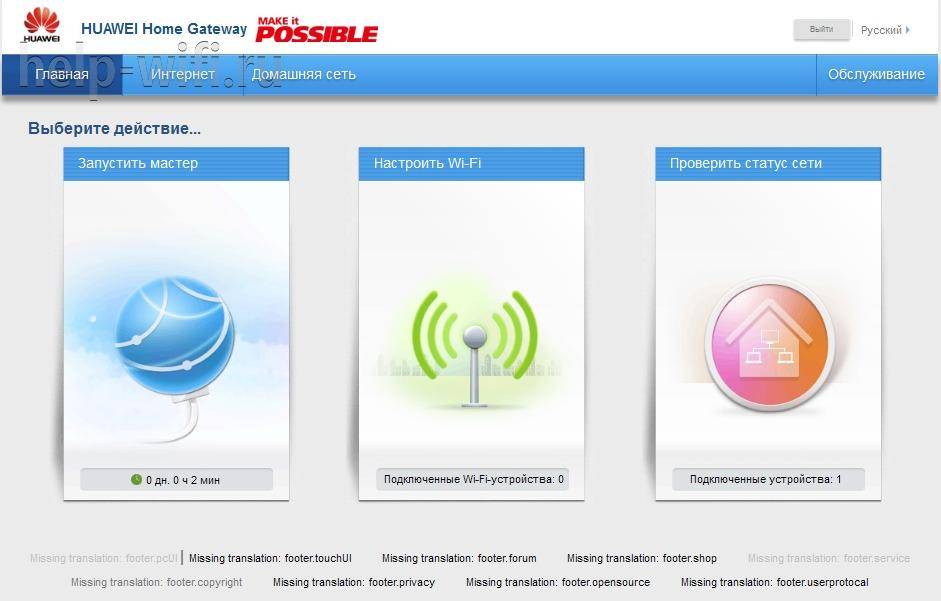This screenshot has width=941, height=601.
Task: Click the footer.userprotocal link
Action: (774, 582)
